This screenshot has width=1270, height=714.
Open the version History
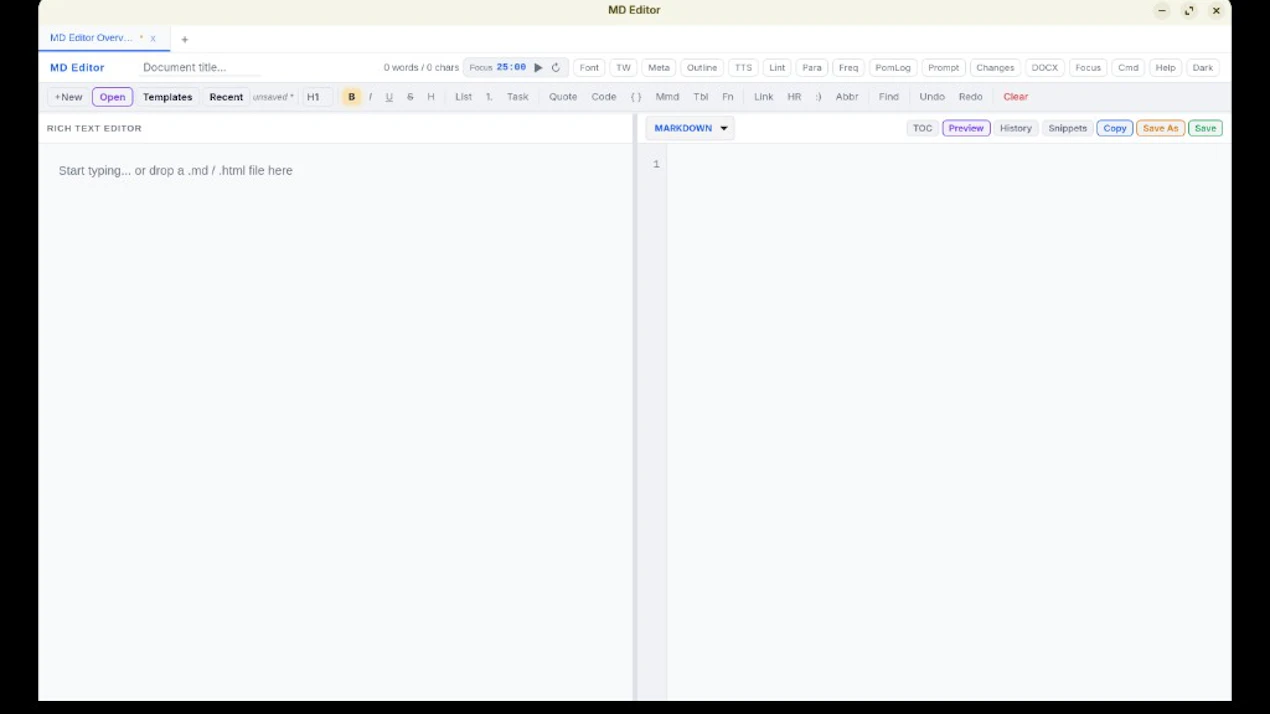coord(1015,128)
